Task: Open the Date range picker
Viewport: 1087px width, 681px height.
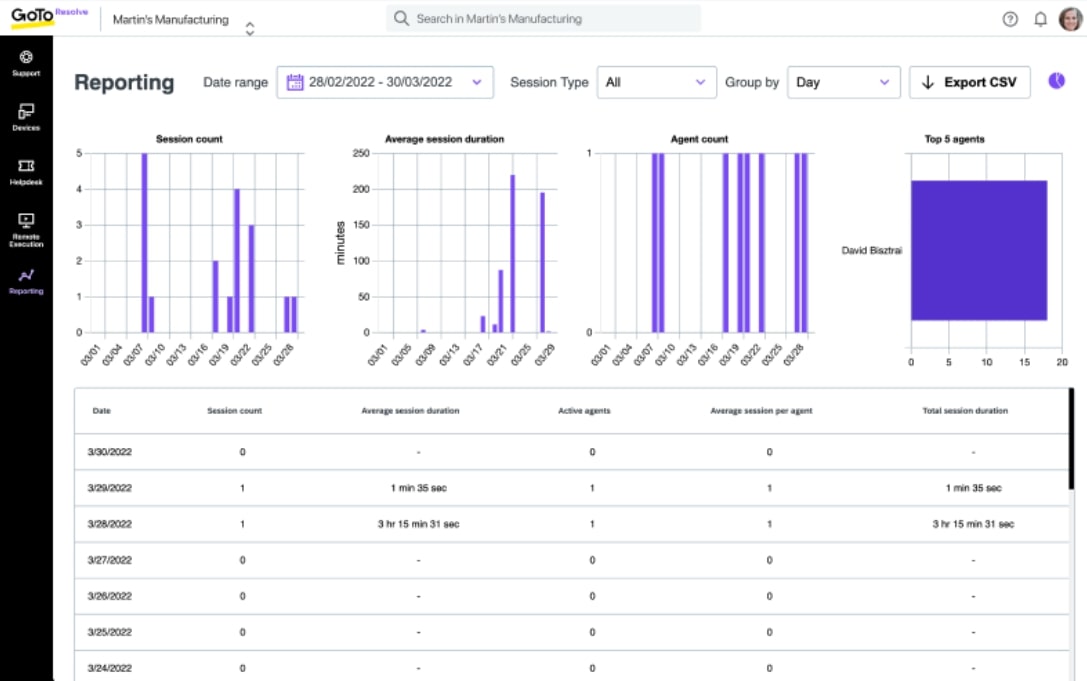Action: (385, 82)
